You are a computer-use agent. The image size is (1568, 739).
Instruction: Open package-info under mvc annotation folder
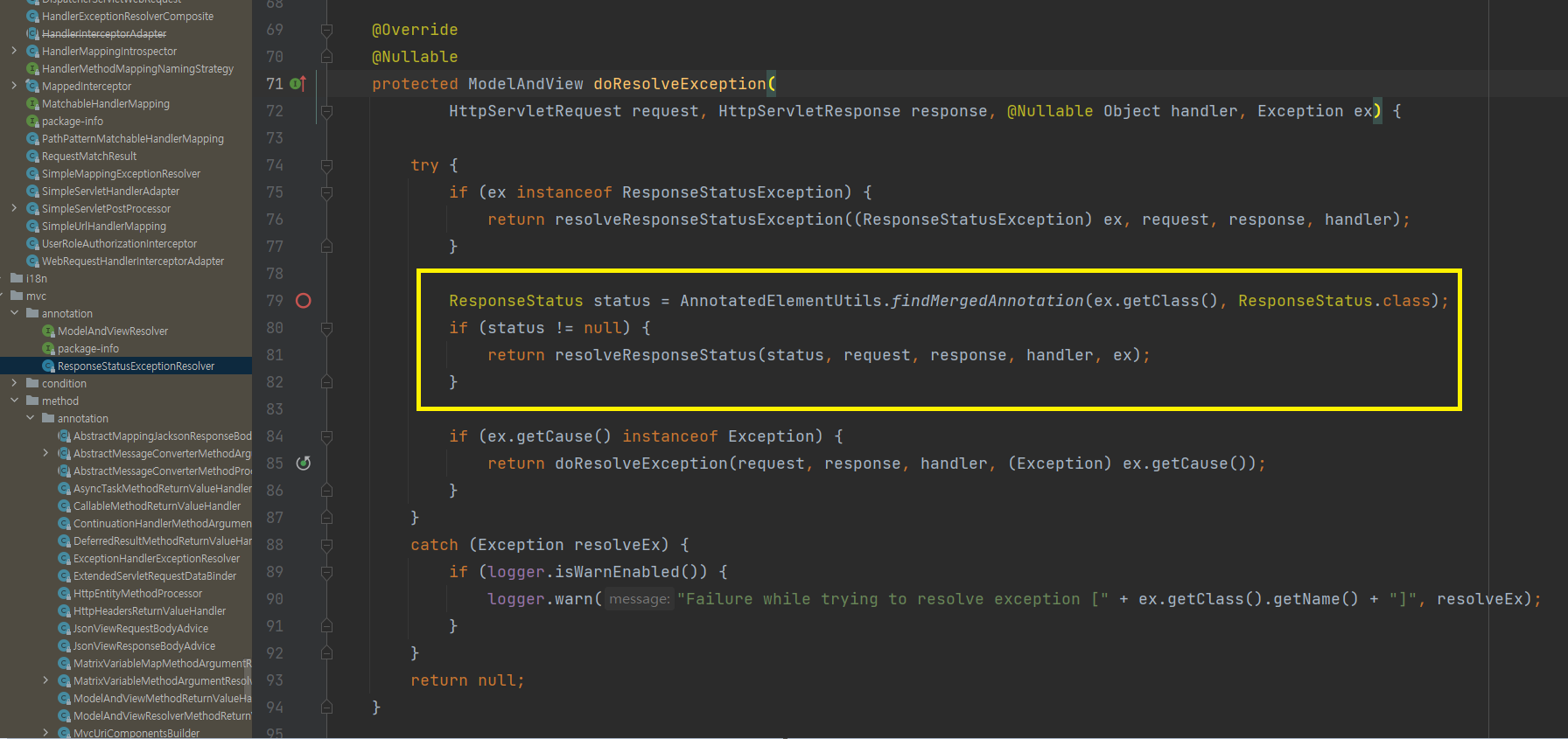pyautogui.click(x=88, y=348)
